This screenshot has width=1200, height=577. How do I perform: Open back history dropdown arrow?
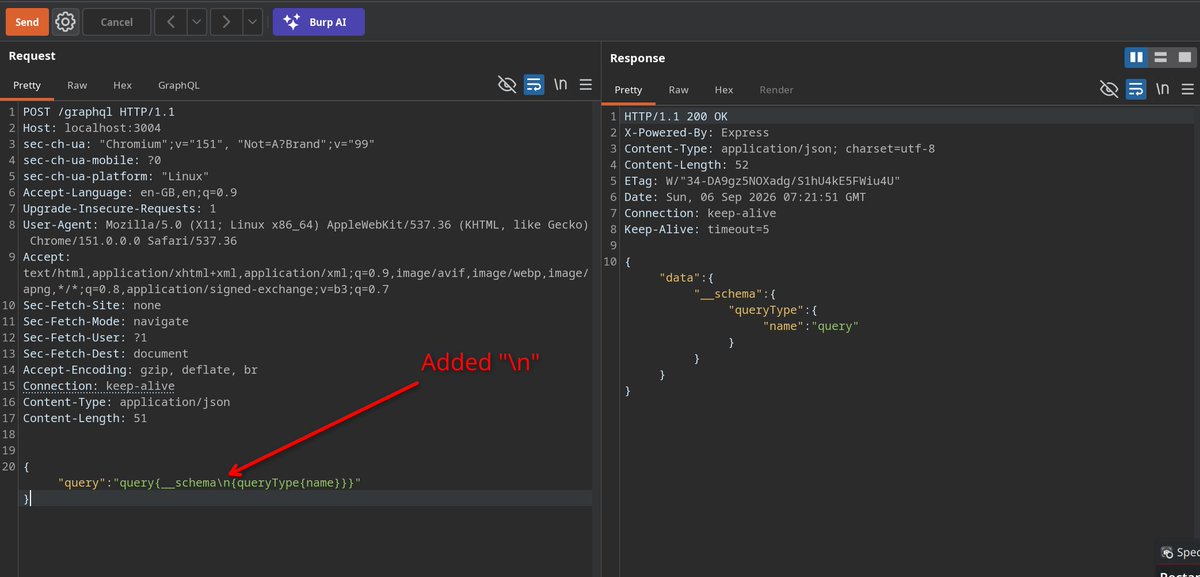[197, 22]
